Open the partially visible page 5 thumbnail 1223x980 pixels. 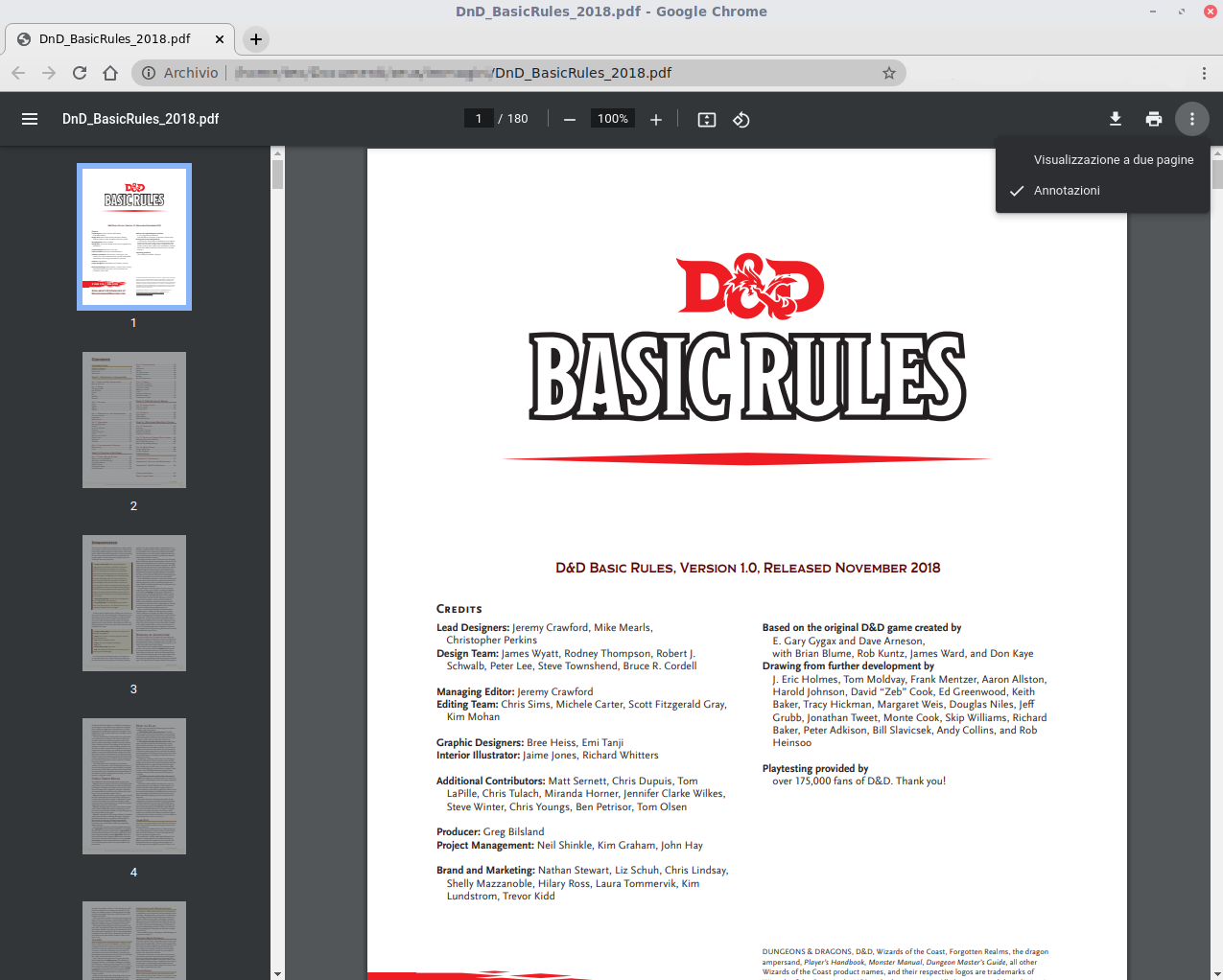click(x=134, y=941)
